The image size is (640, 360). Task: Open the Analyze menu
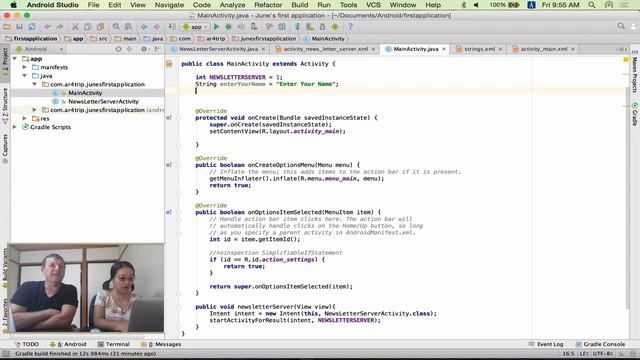pos(232,5)
